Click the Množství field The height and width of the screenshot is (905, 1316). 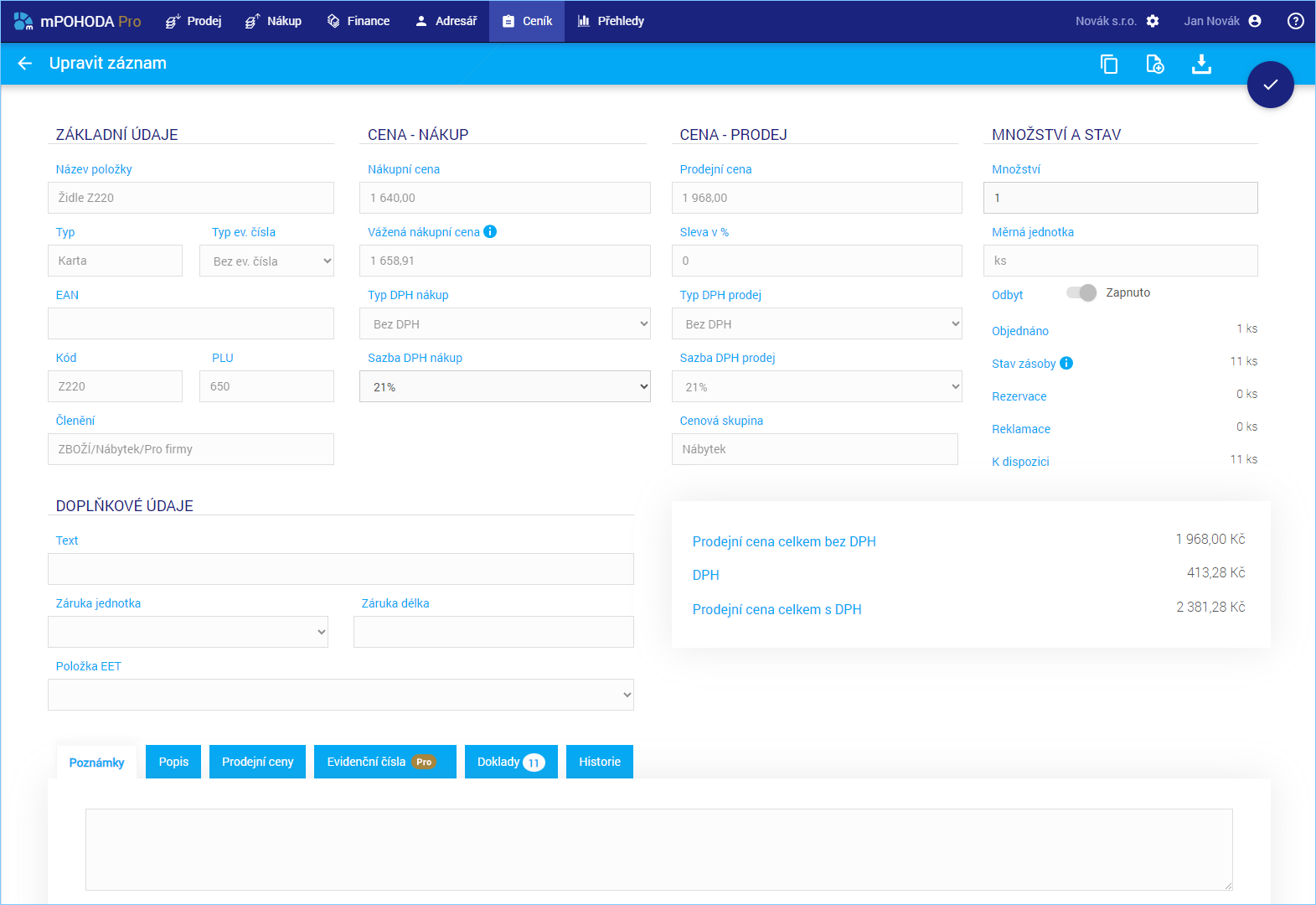tap(1121, 198)
